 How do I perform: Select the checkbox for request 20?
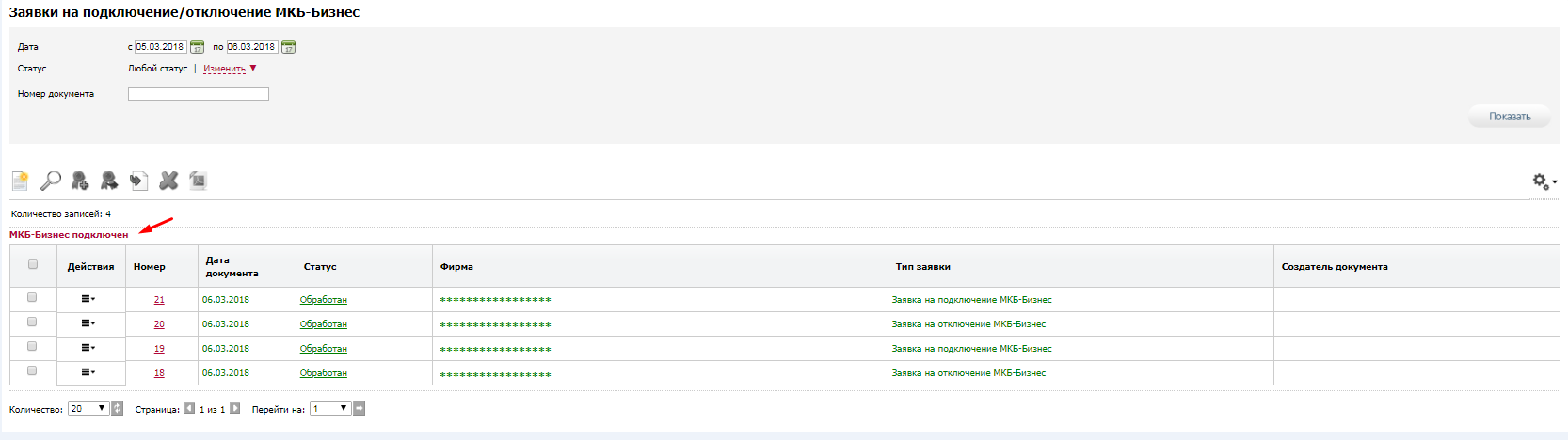point(32,322)
